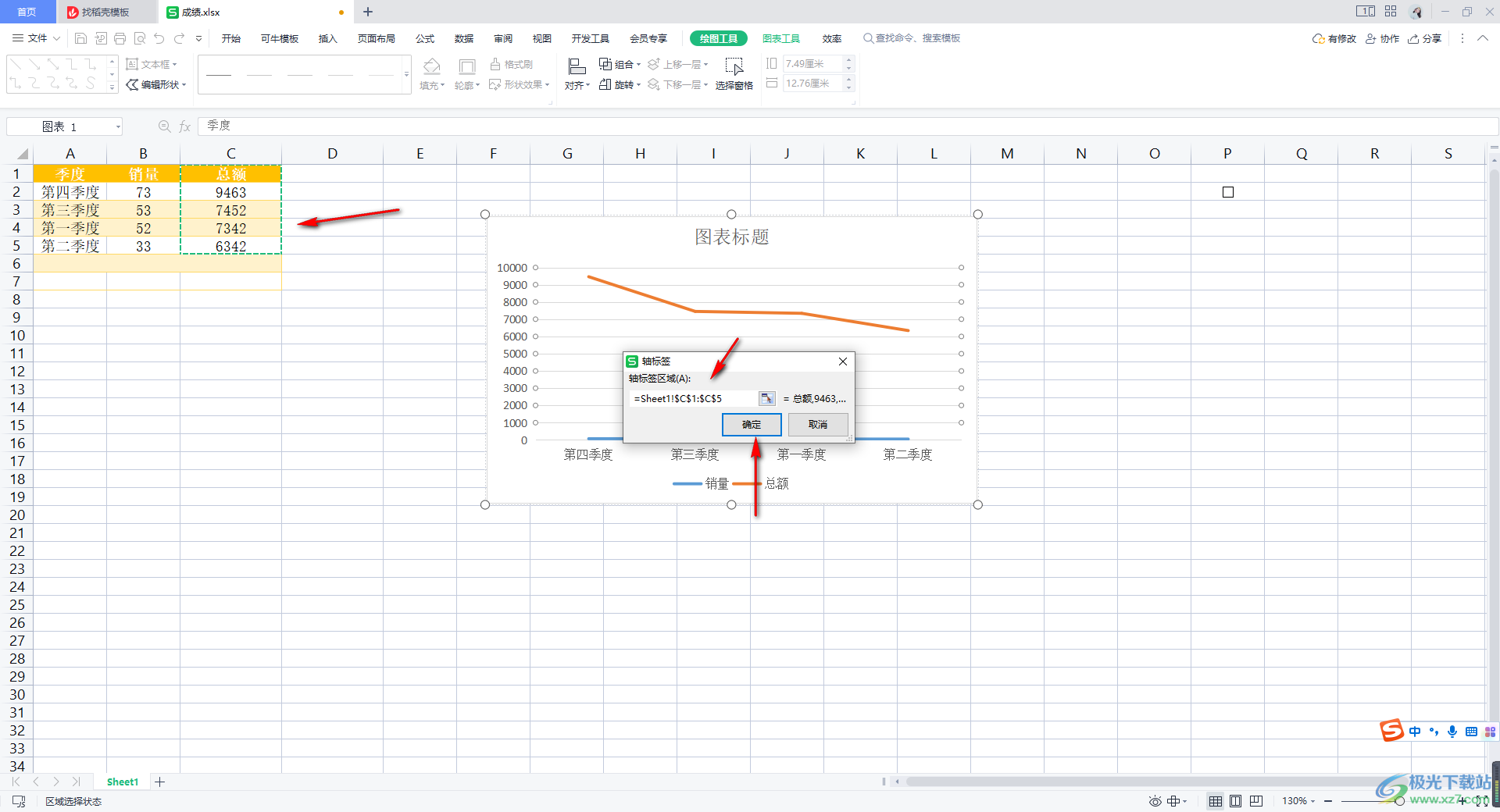Click the range selector icon in dialog

click(x=767, y=399)
